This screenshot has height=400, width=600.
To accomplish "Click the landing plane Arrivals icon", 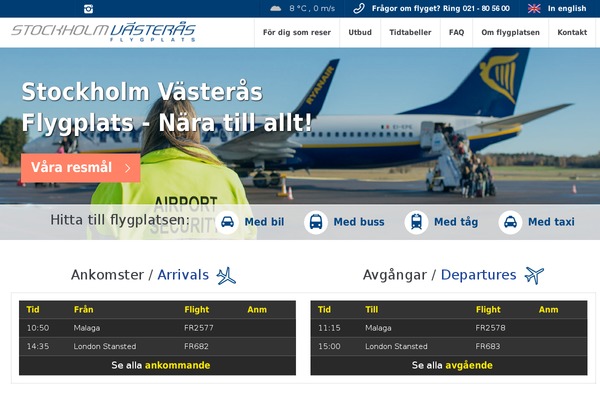I will 226,276.
